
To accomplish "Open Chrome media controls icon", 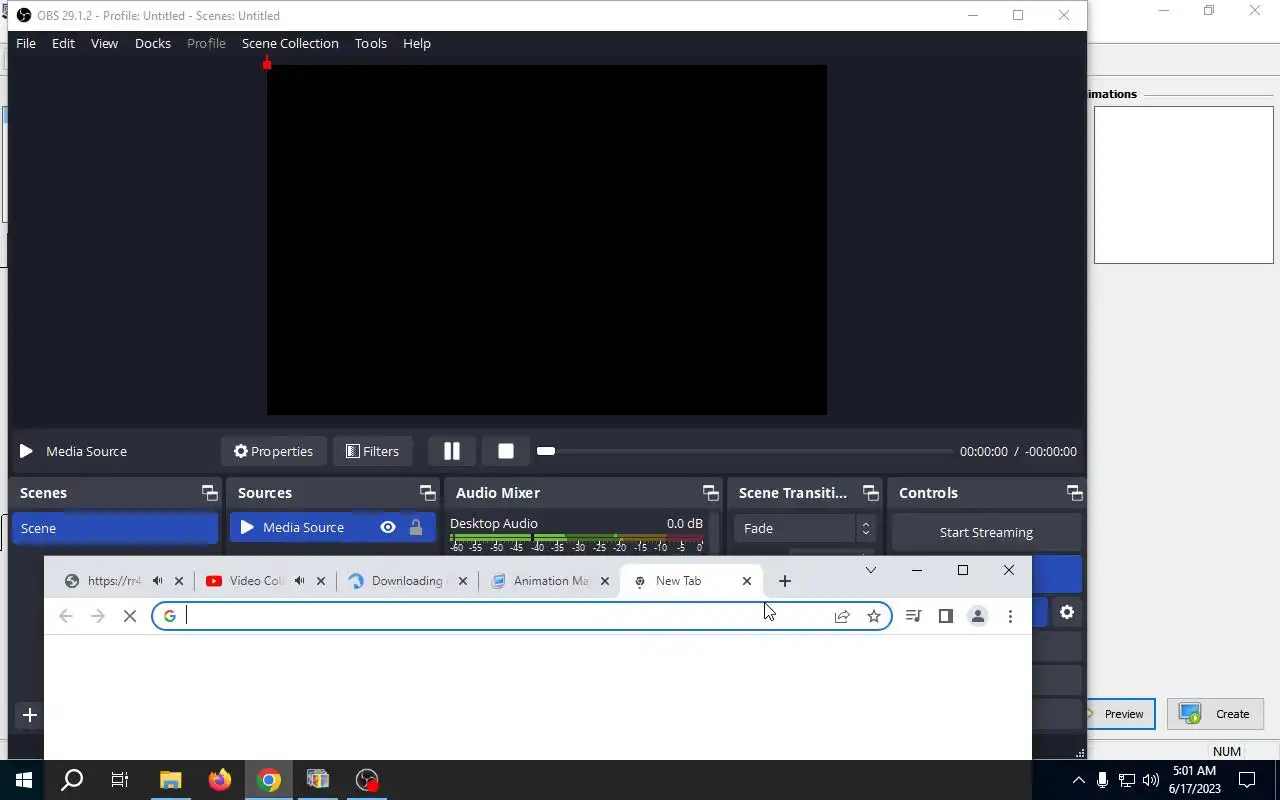I will 913,616.
